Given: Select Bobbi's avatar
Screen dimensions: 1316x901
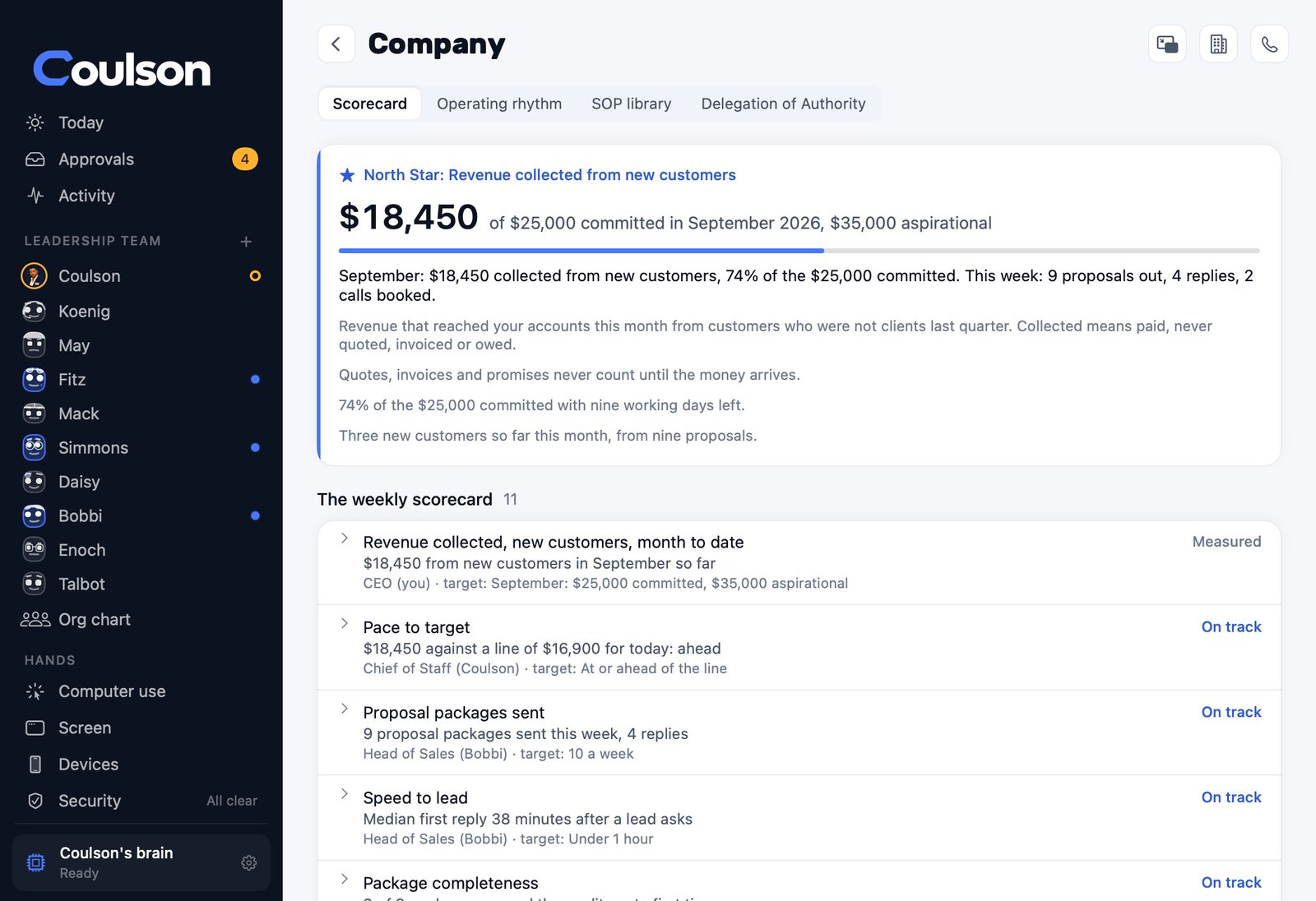Looking at the screenshot, I should click(x=34, y=515).
